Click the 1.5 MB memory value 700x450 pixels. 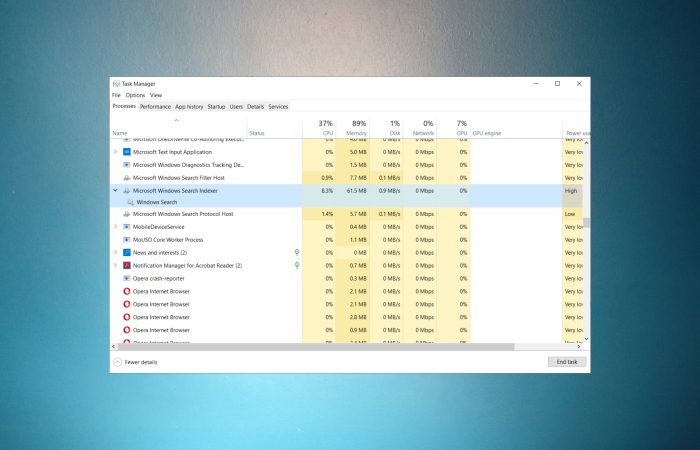click(x=358, y=165)
